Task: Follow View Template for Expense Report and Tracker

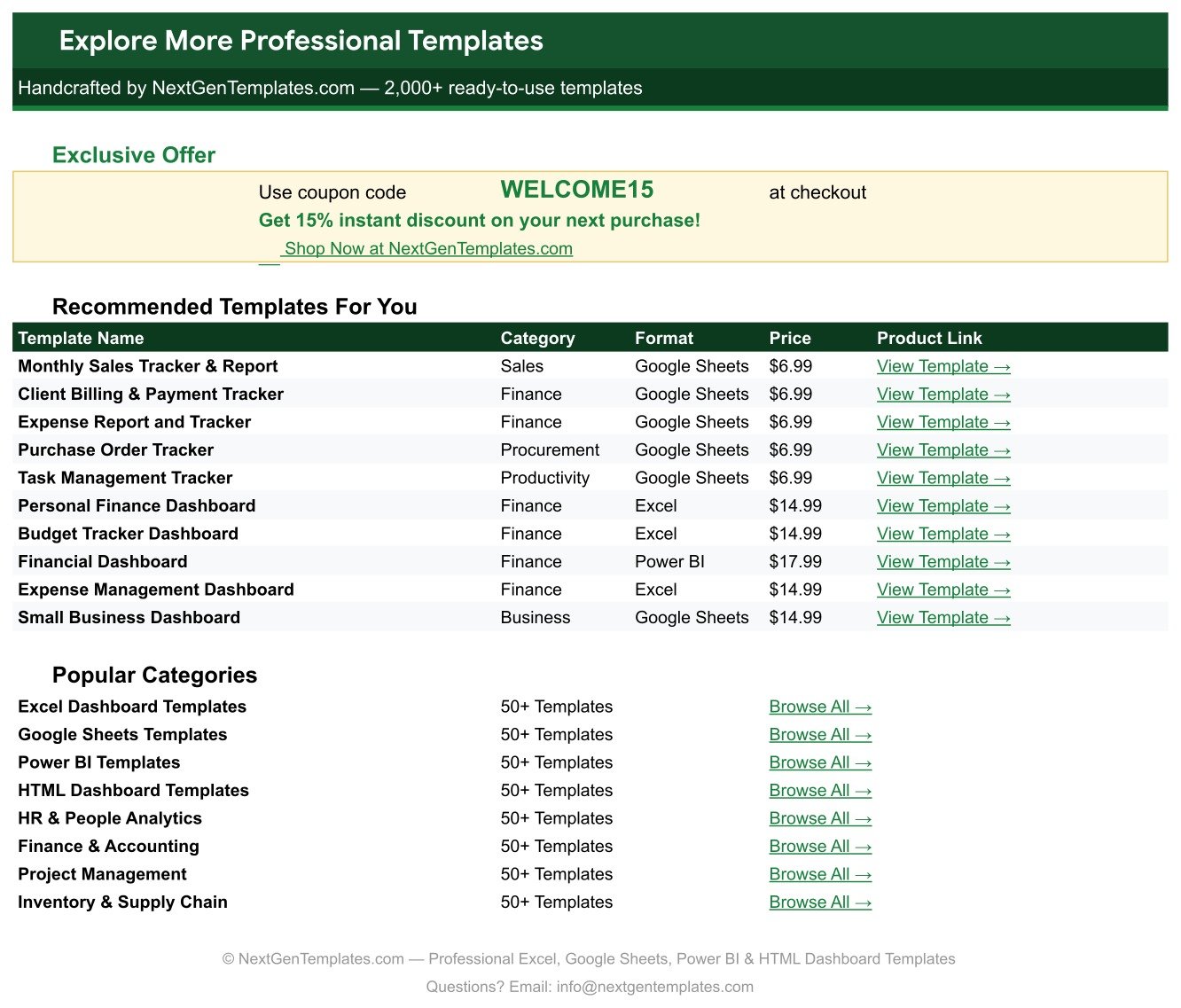Action: (943, 422)
